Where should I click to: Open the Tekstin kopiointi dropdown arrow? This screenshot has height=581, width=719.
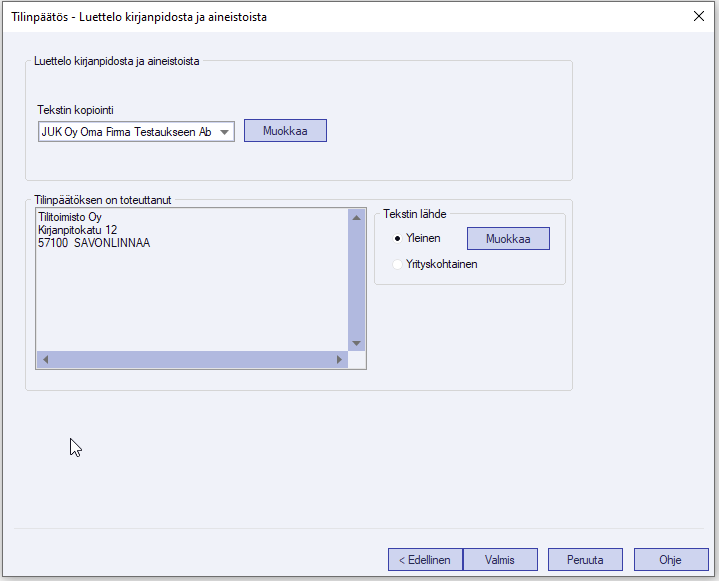pos(225,132)
